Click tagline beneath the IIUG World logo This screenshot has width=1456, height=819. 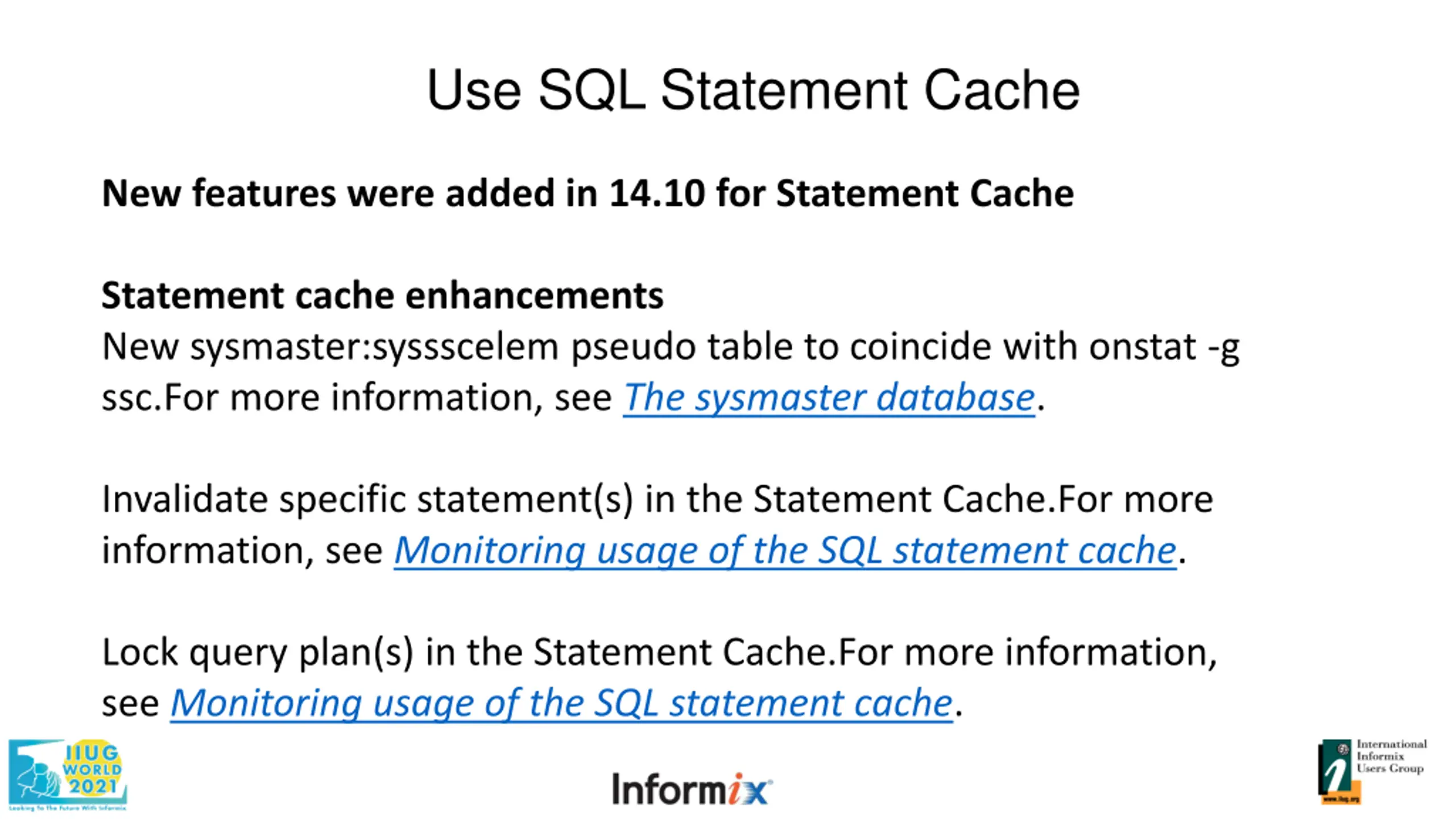tap(67, 808)
